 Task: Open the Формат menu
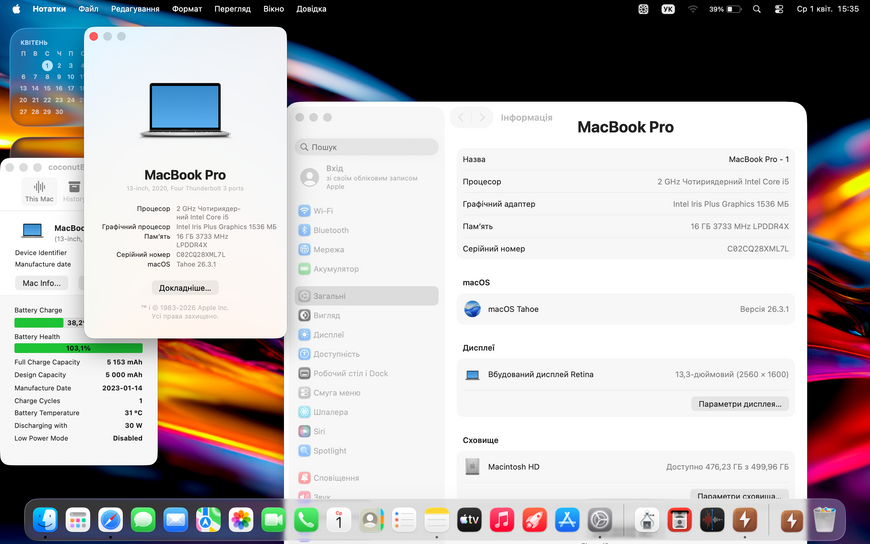[x=187, y=9]
